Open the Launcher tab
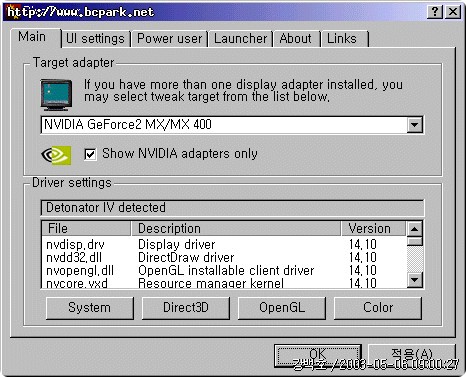The width and height of the screenshot is (466, 377). [x=240, y=39]
